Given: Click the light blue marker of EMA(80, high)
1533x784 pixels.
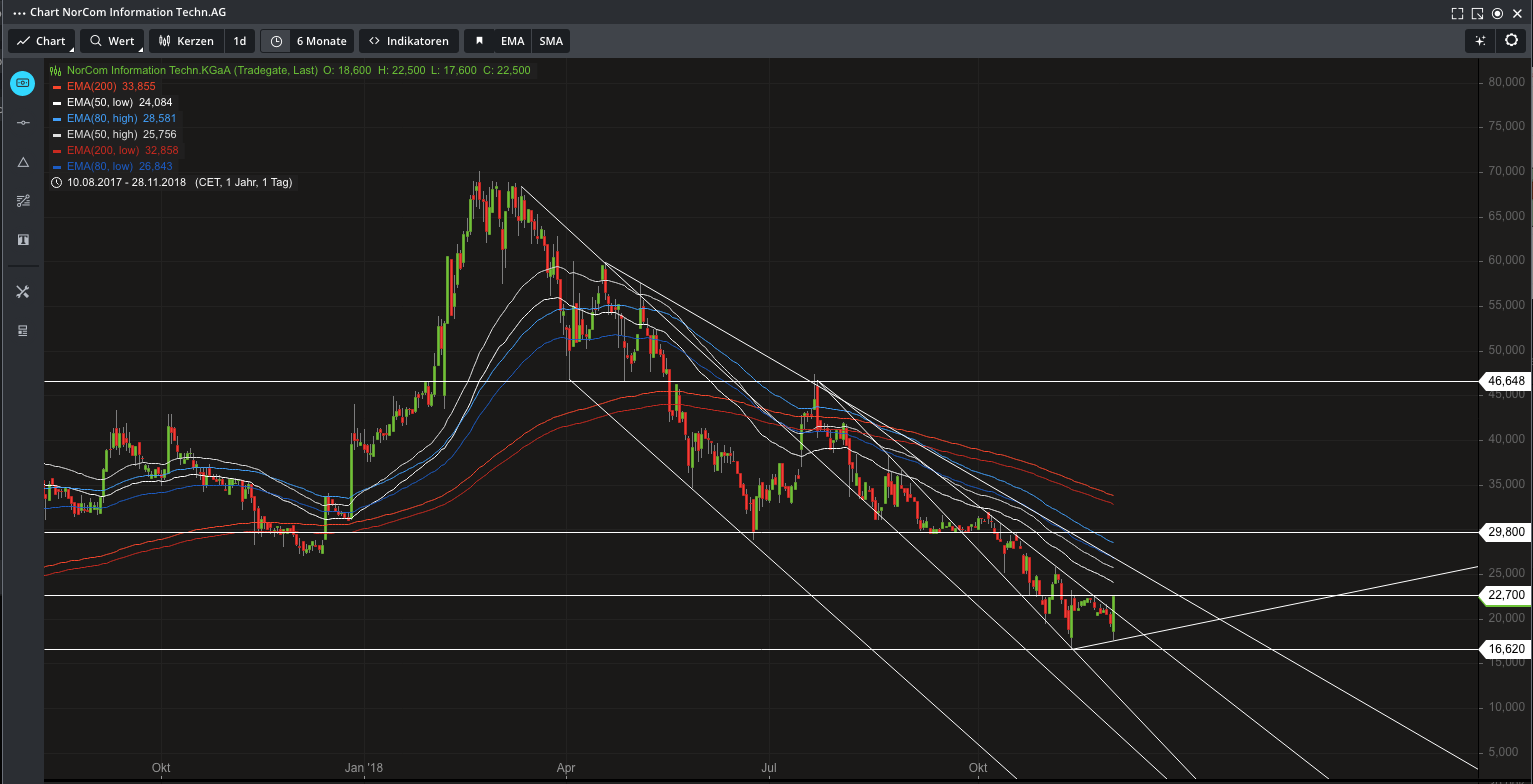Looking at the screenshot, I should point(56,119).
